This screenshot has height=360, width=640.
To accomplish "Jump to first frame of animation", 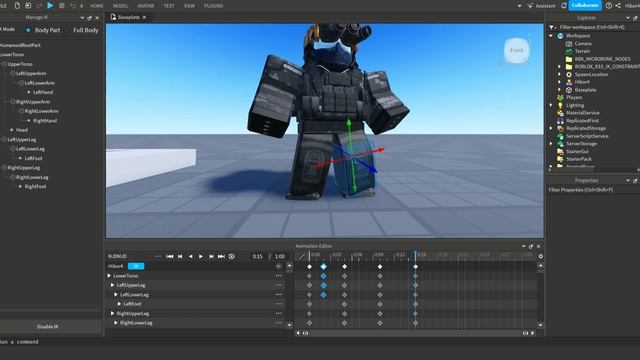I will point(170,256).
